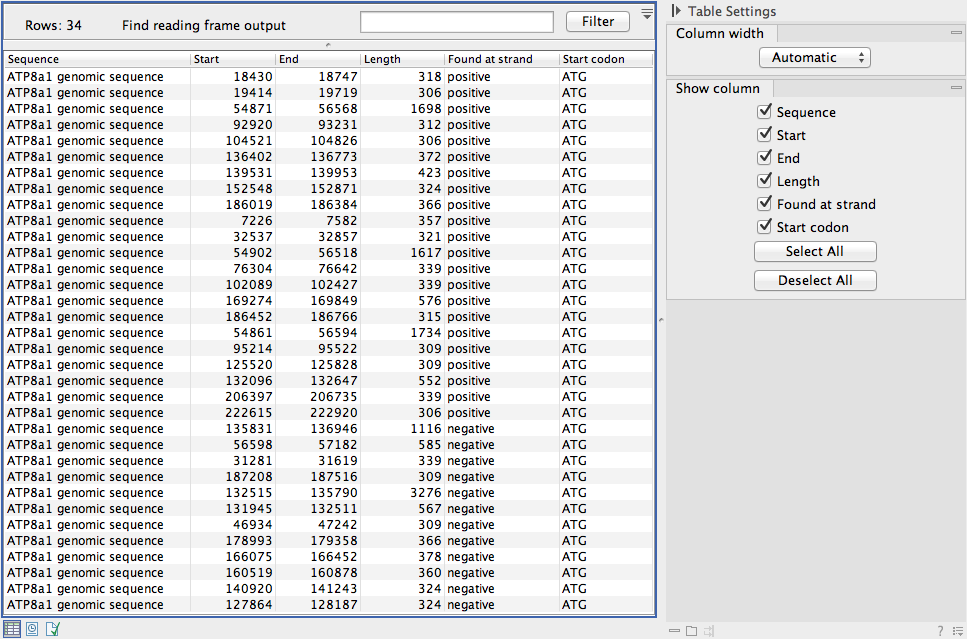Click inside the filter text field

pyautogui.click(x=455, y=20)
